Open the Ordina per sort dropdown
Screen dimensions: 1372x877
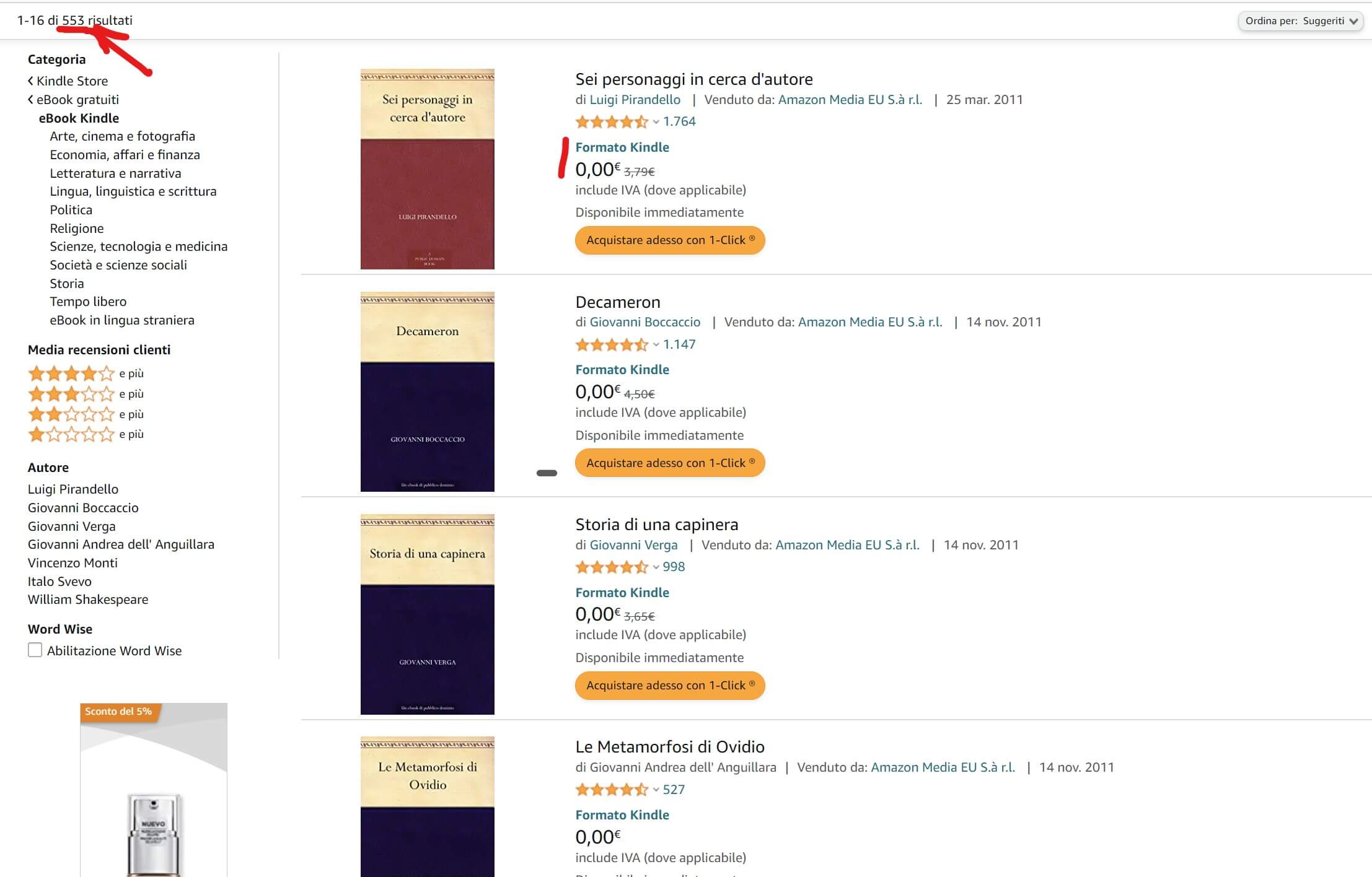(1299, 21)
